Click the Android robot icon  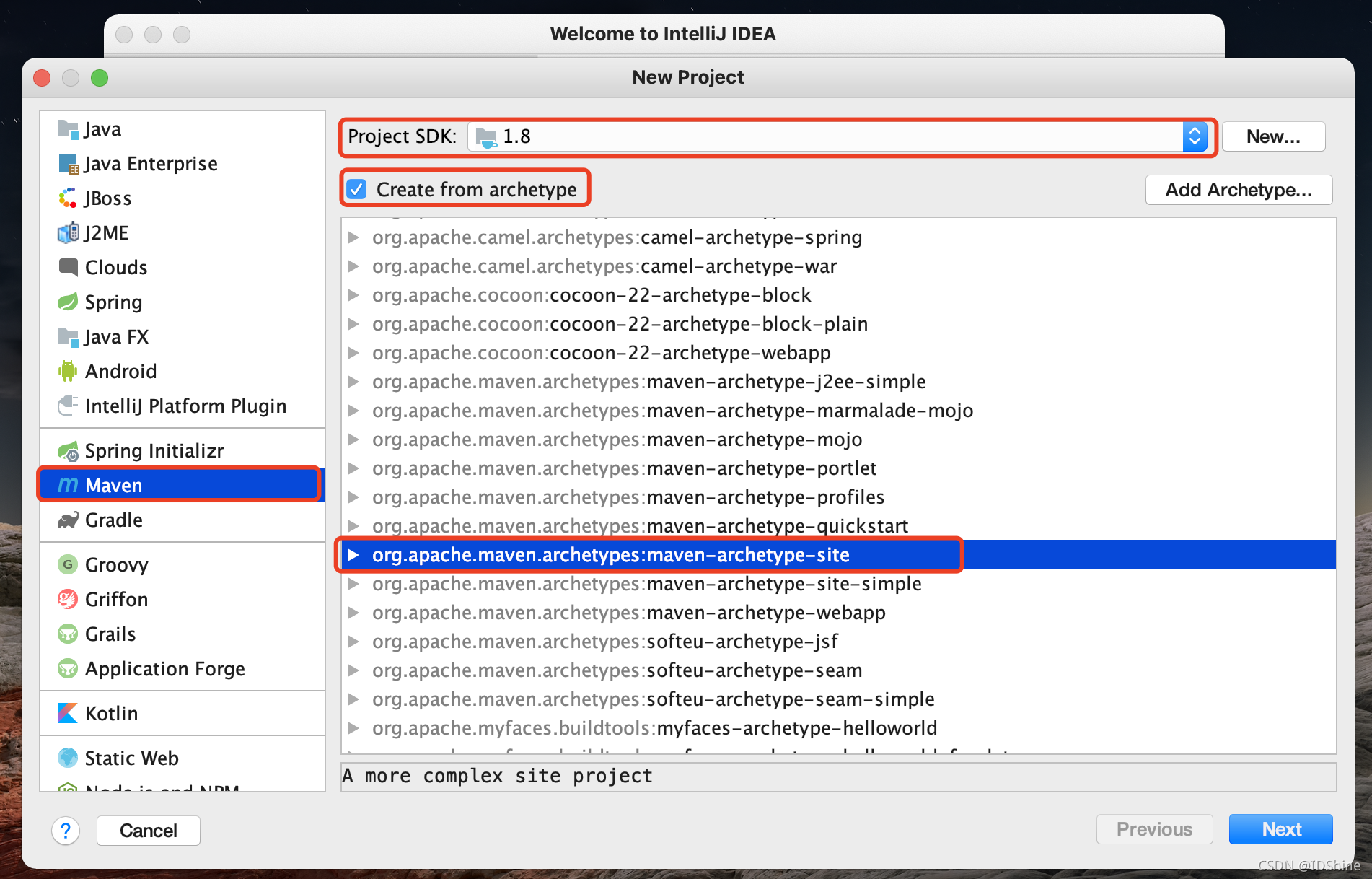click(x=68, y=371)
